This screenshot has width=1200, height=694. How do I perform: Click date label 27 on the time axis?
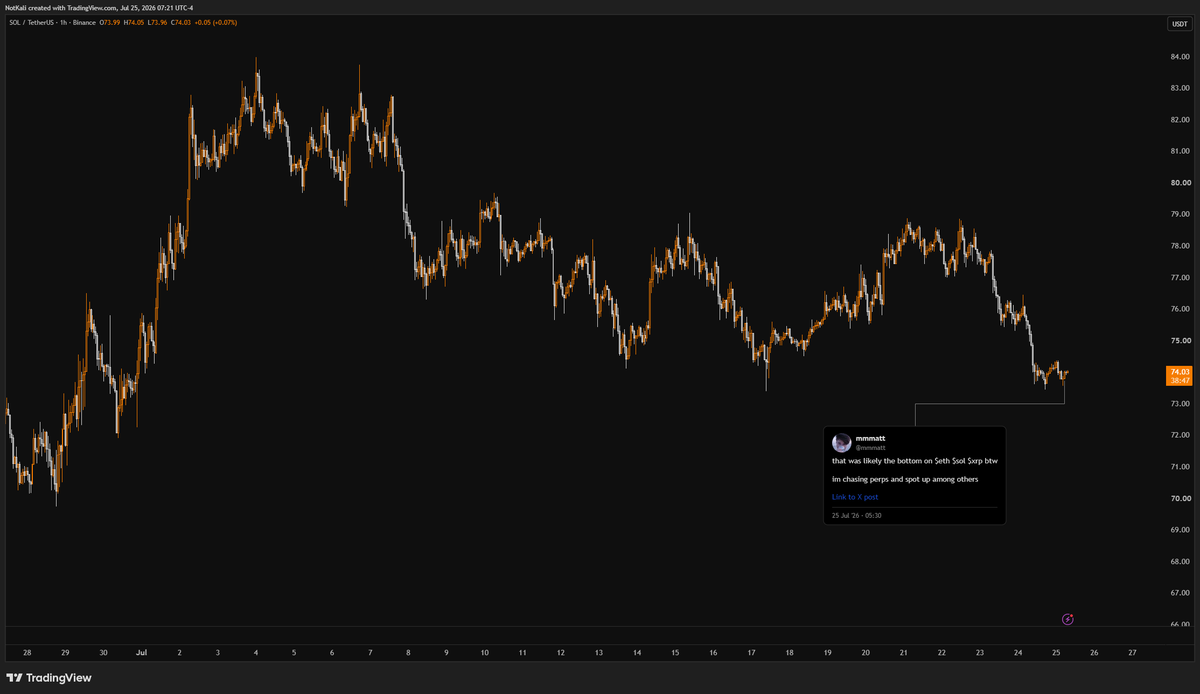[1132, 652]
